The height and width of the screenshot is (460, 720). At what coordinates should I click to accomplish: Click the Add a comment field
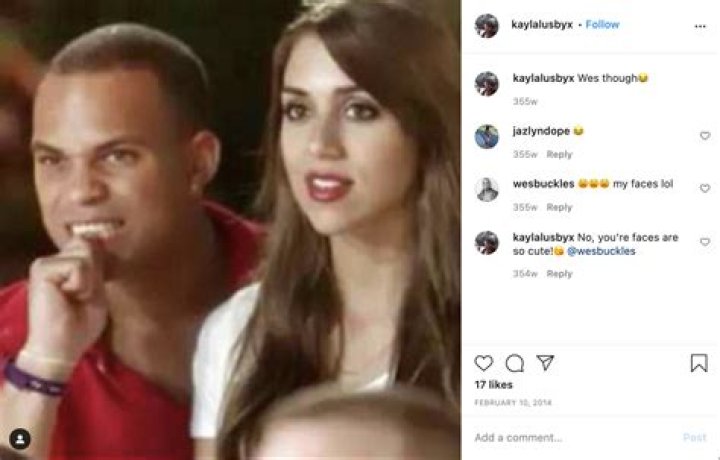click(x=574, y=438)
